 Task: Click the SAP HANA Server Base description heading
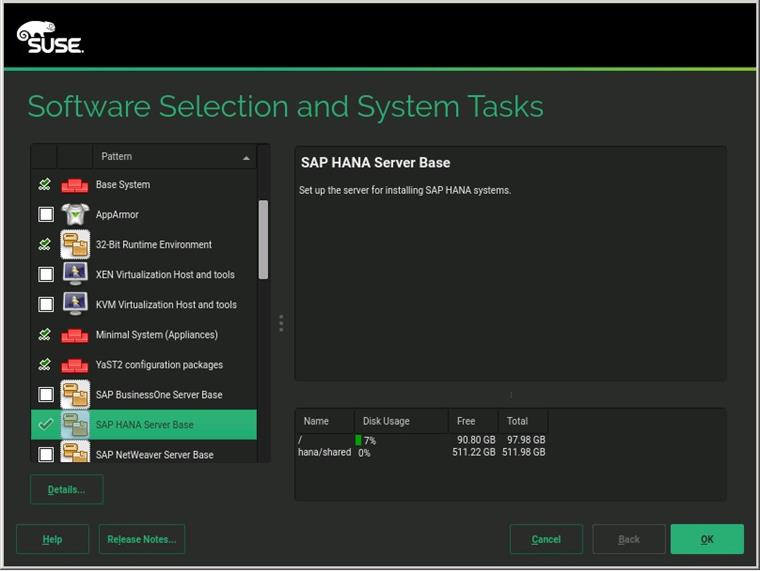pyautogui.click(x=375, y=163)
